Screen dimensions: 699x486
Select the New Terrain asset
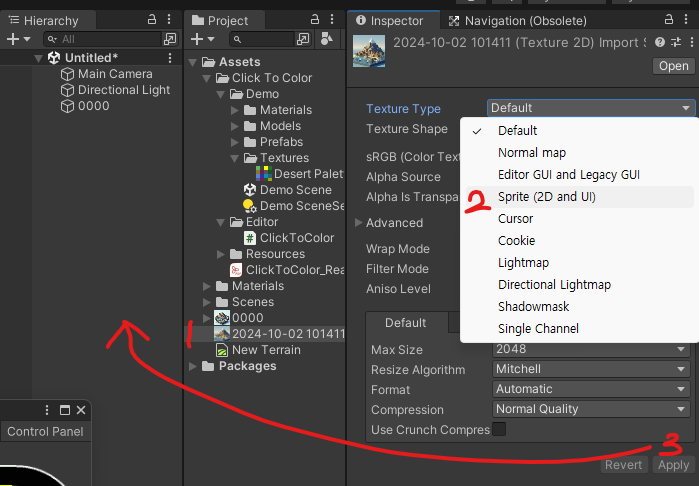click(258, 350)
